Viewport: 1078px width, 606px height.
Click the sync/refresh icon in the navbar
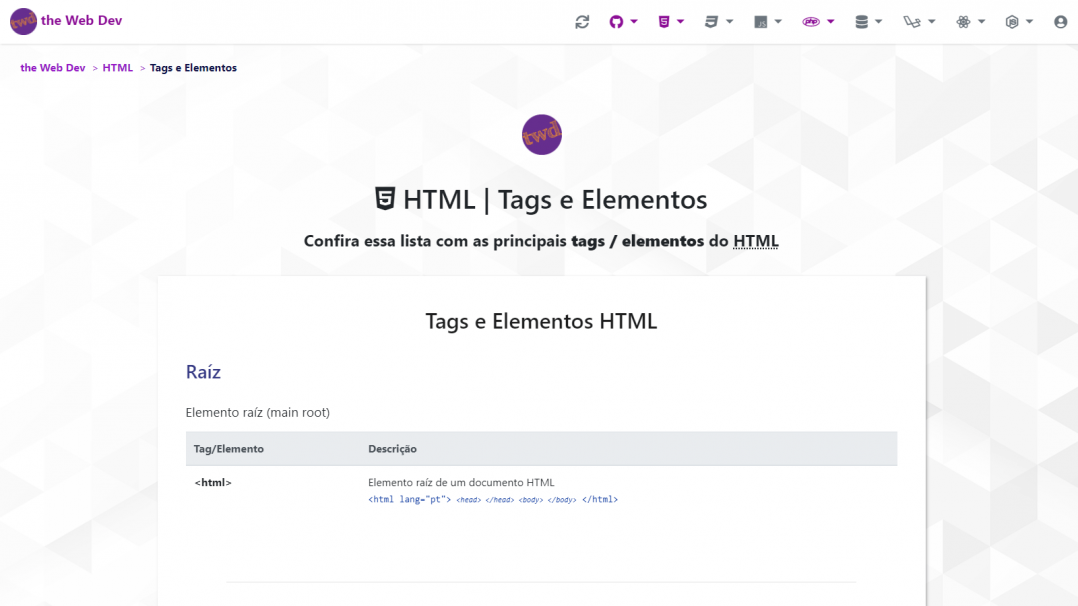click(x=582, y=20)
